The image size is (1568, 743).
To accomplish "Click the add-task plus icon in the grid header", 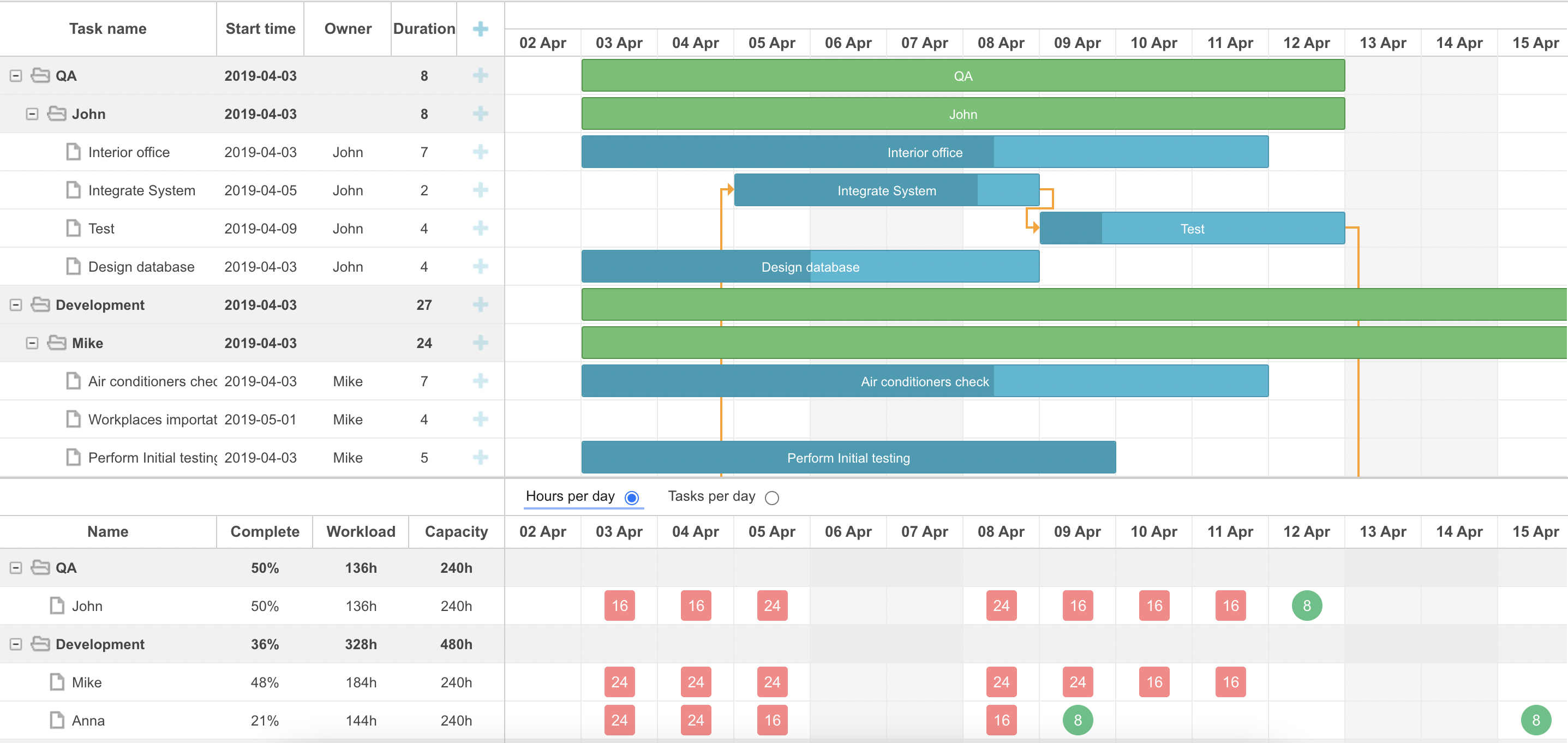I will click(x=480, y=28).
